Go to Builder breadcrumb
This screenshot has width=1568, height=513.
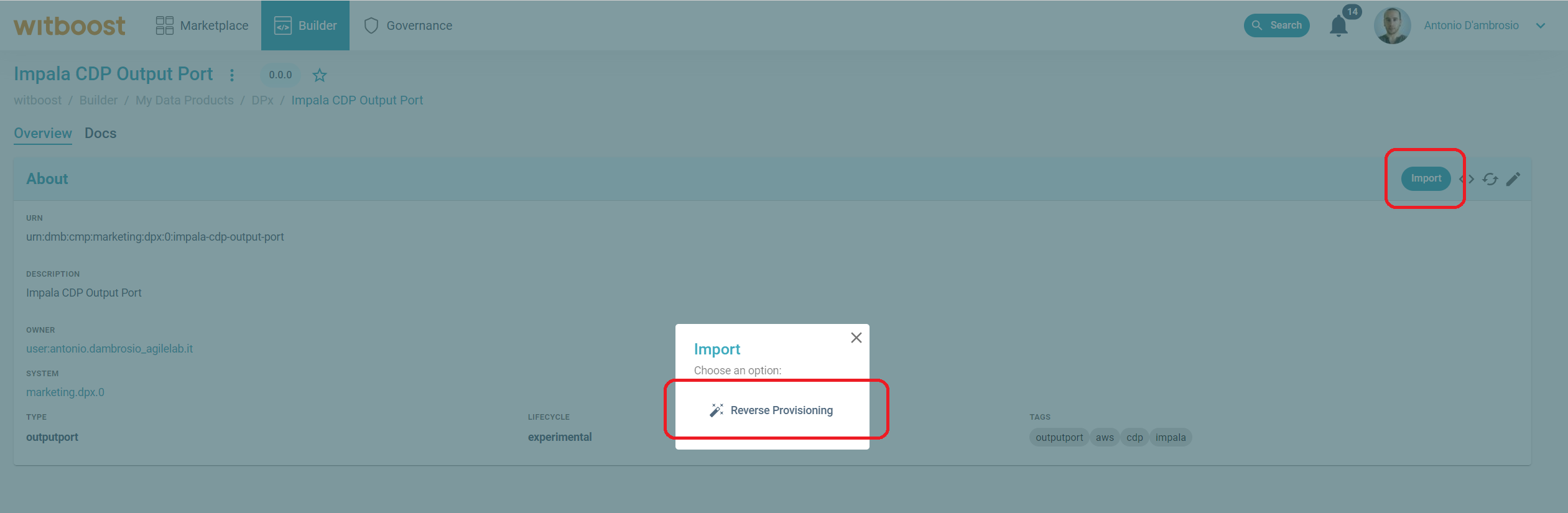(x=98, y=100)
